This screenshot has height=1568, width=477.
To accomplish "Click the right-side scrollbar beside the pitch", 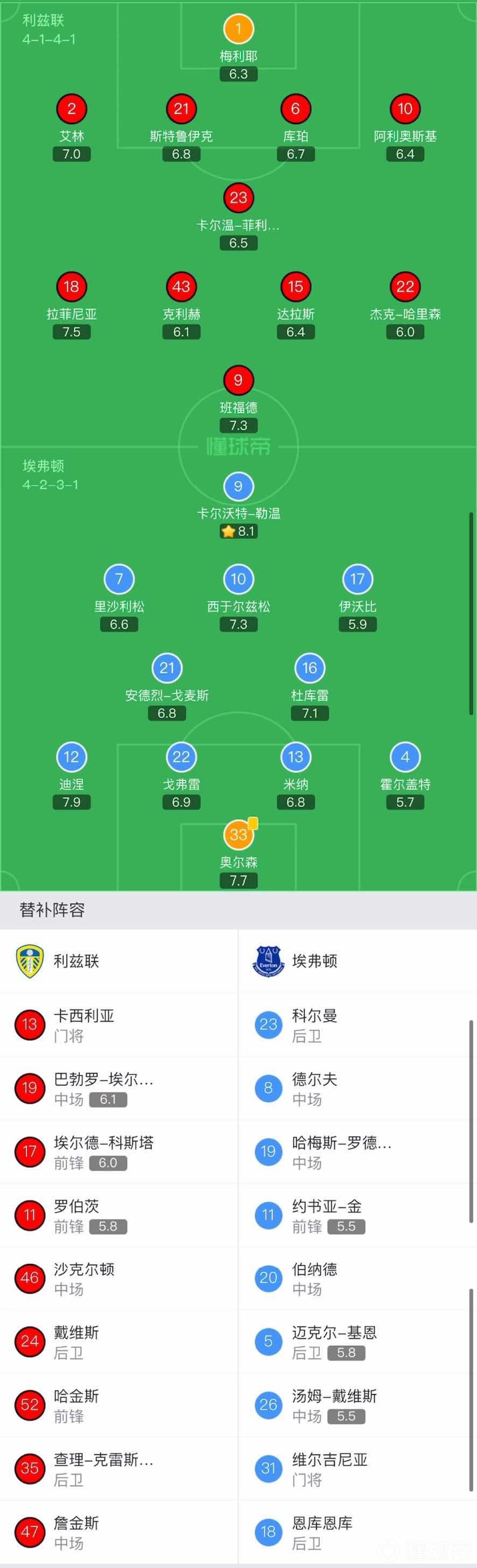I will [471, 614].
